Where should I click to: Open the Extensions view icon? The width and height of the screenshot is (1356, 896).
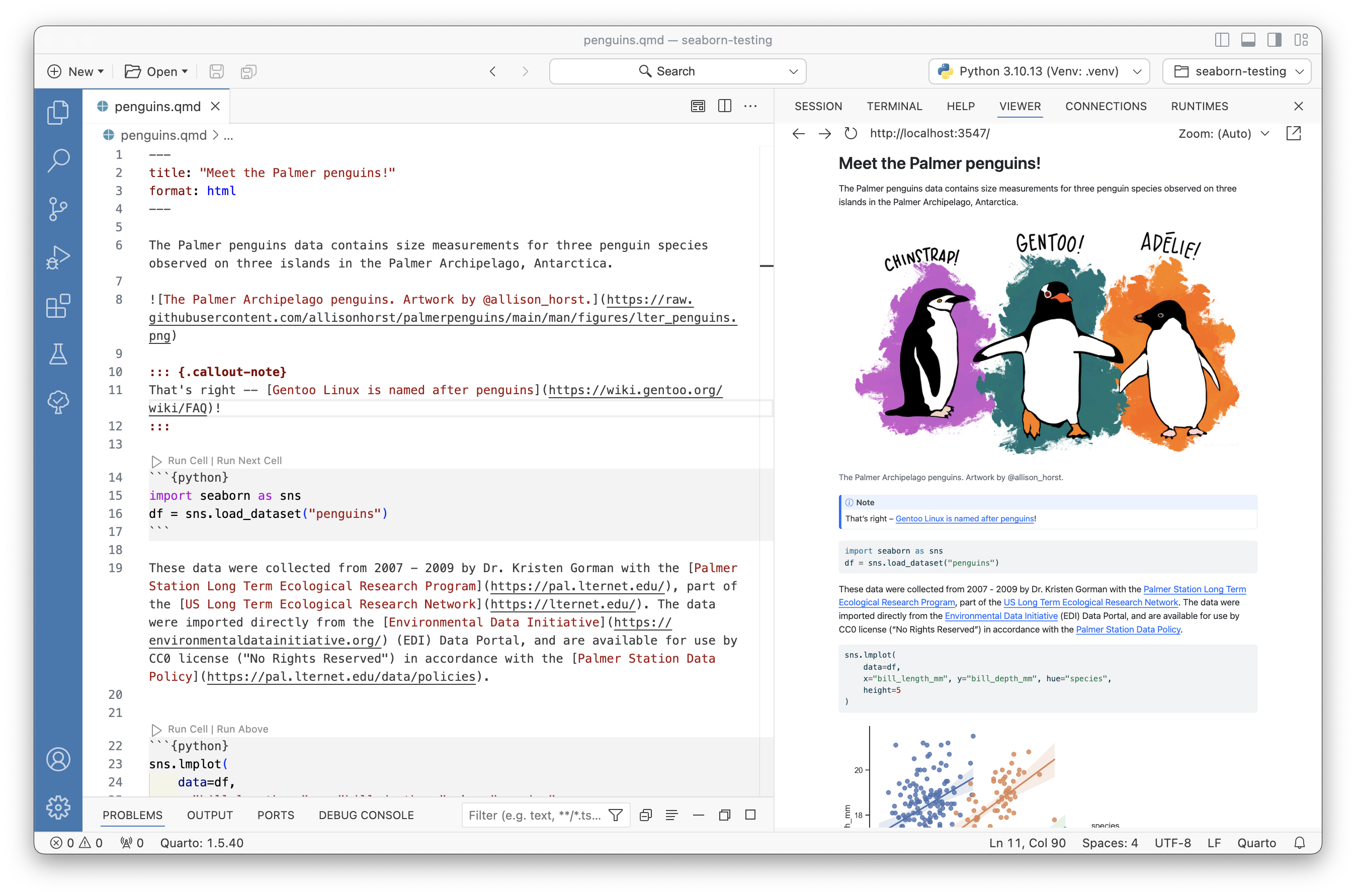click(58, 306)
